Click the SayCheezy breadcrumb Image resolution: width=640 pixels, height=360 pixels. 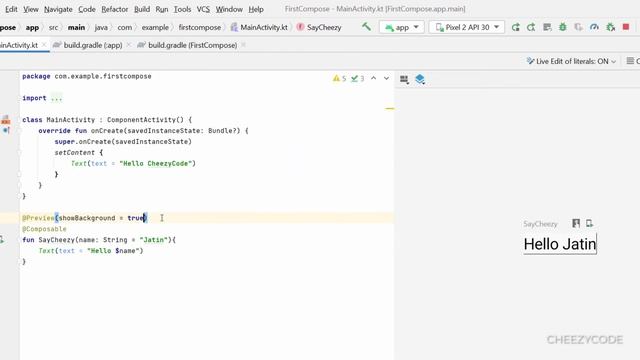tap(319, 27)
